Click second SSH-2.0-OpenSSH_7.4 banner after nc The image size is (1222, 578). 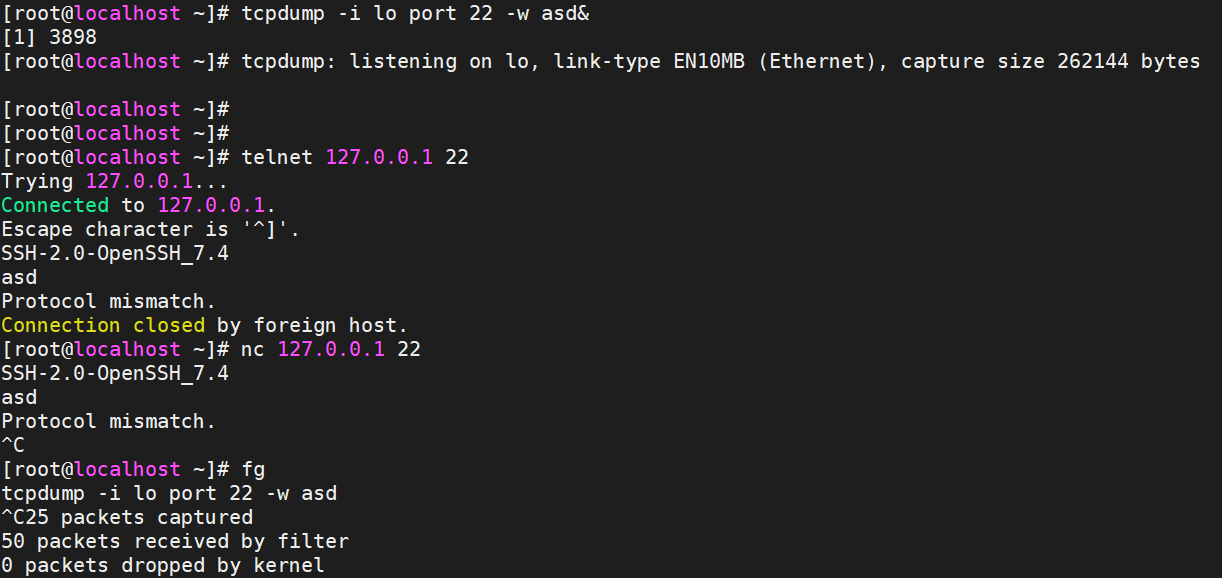coord(115,373)
